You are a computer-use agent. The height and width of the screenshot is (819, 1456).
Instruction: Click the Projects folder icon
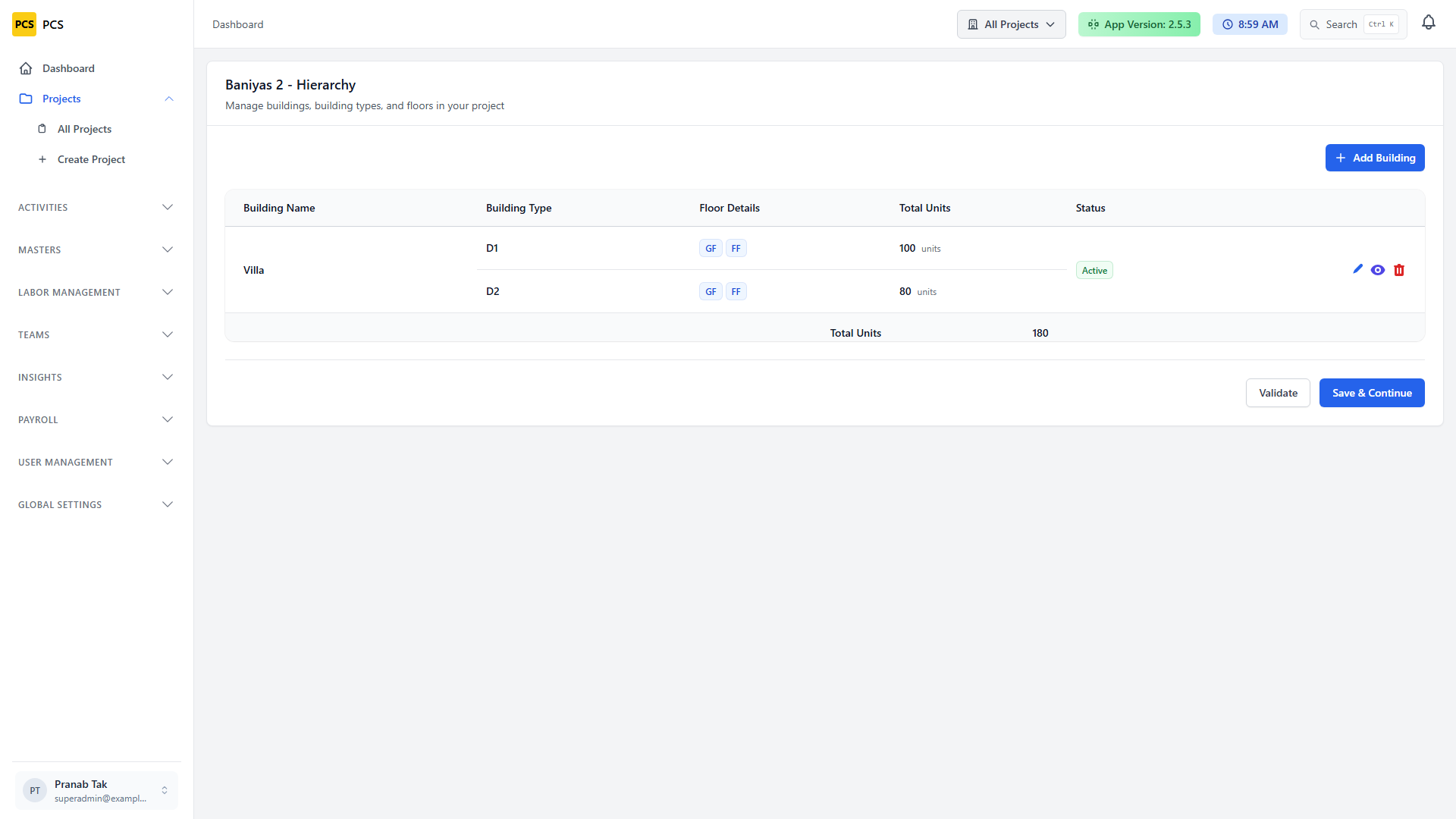click(x=26, y=99)
